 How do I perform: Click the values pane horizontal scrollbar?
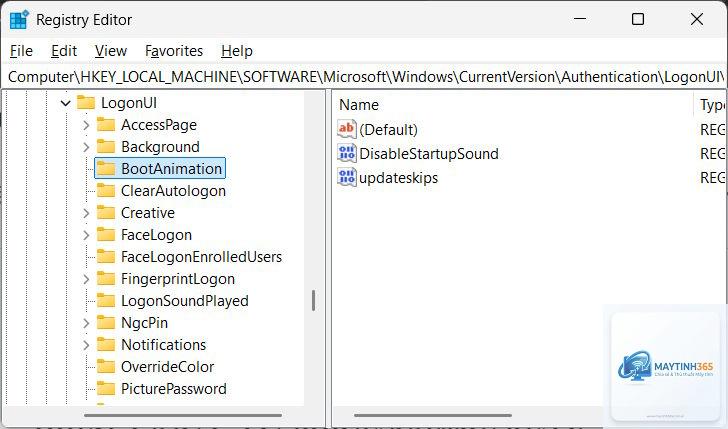[433, 415]
